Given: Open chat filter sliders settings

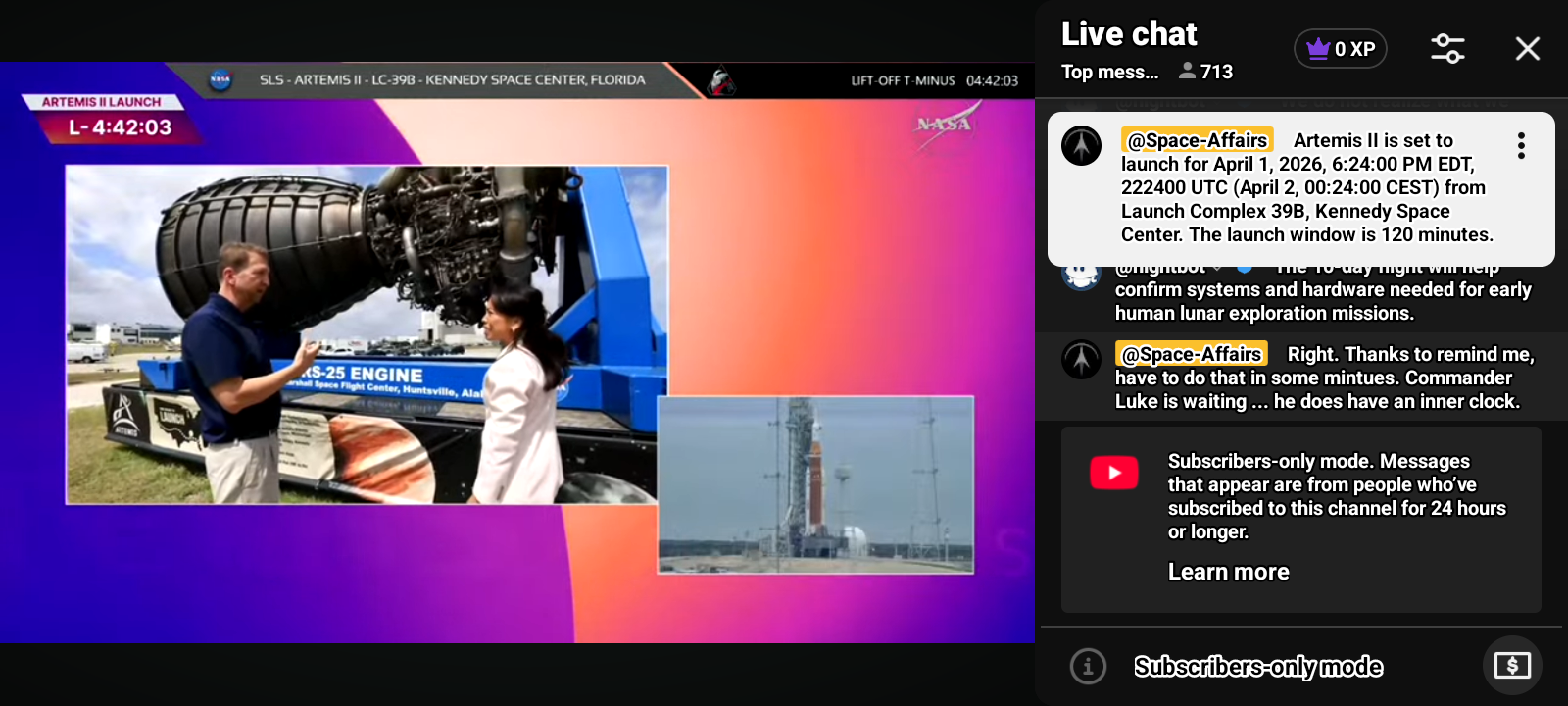Looking at the screenshot, I should tap(1447, 49).
